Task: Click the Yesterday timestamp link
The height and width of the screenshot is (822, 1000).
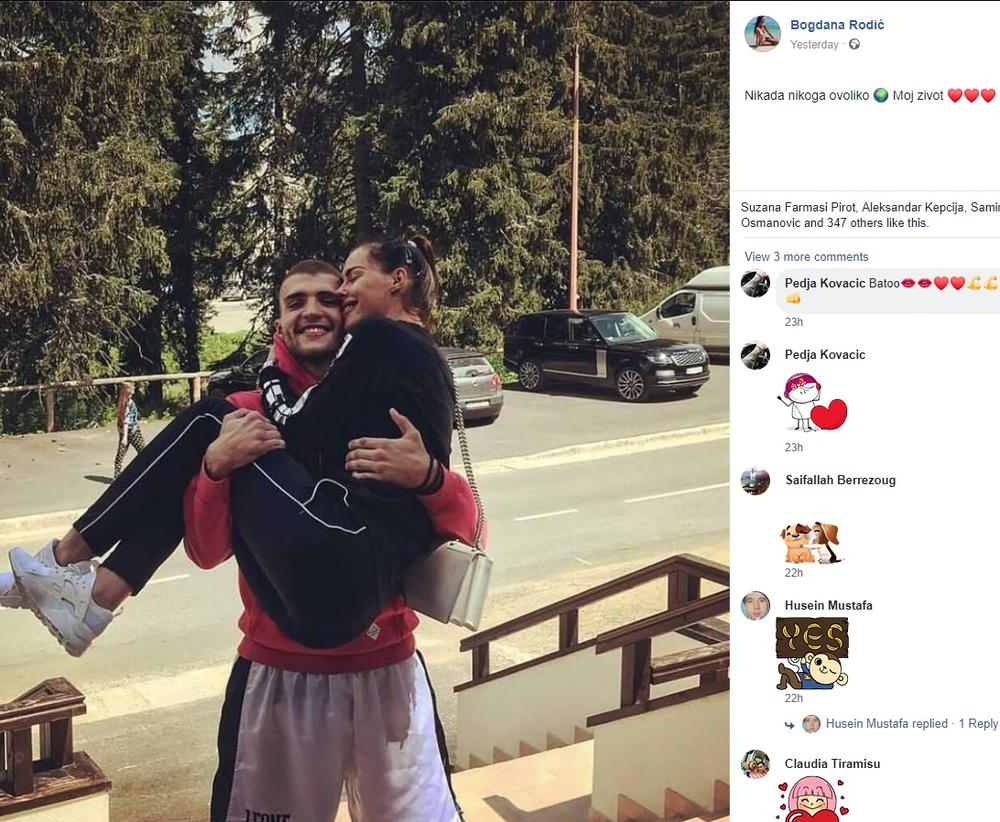Action: click(814, 45)
